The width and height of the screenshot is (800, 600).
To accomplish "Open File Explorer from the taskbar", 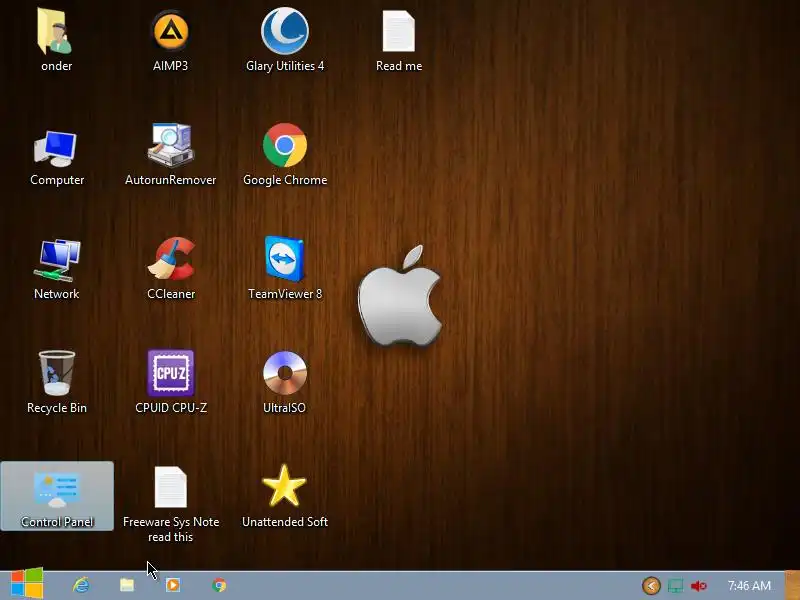I will point(127,585).
